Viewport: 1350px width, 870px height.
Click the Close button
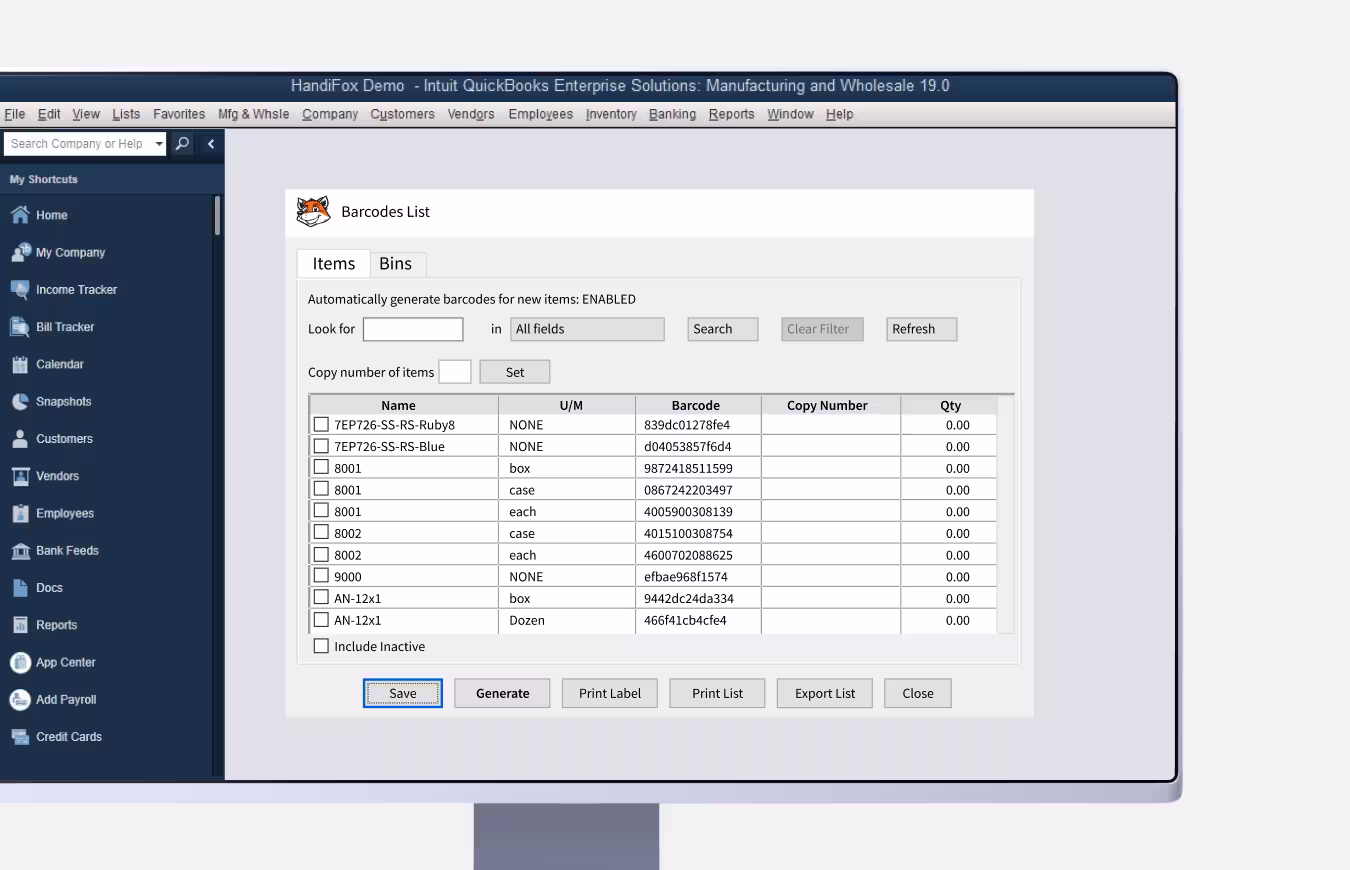(918, 693)
